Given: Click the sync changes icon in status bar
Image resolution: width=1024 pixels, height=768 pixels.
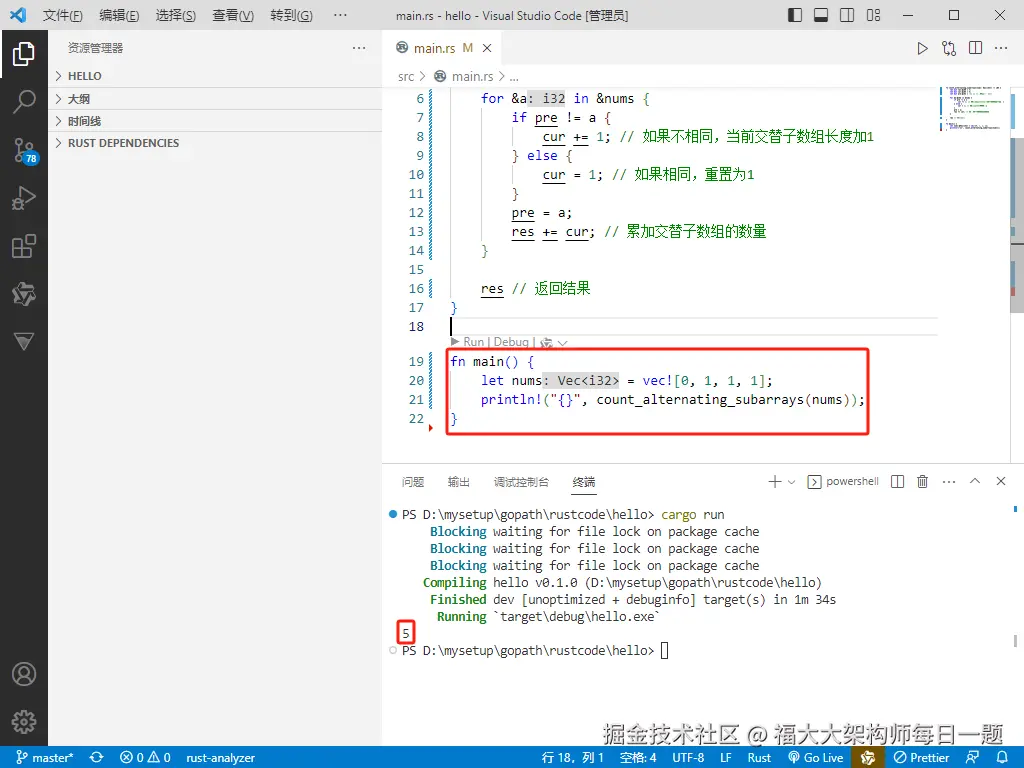Looking at the screenshot, I should [97, 758].
